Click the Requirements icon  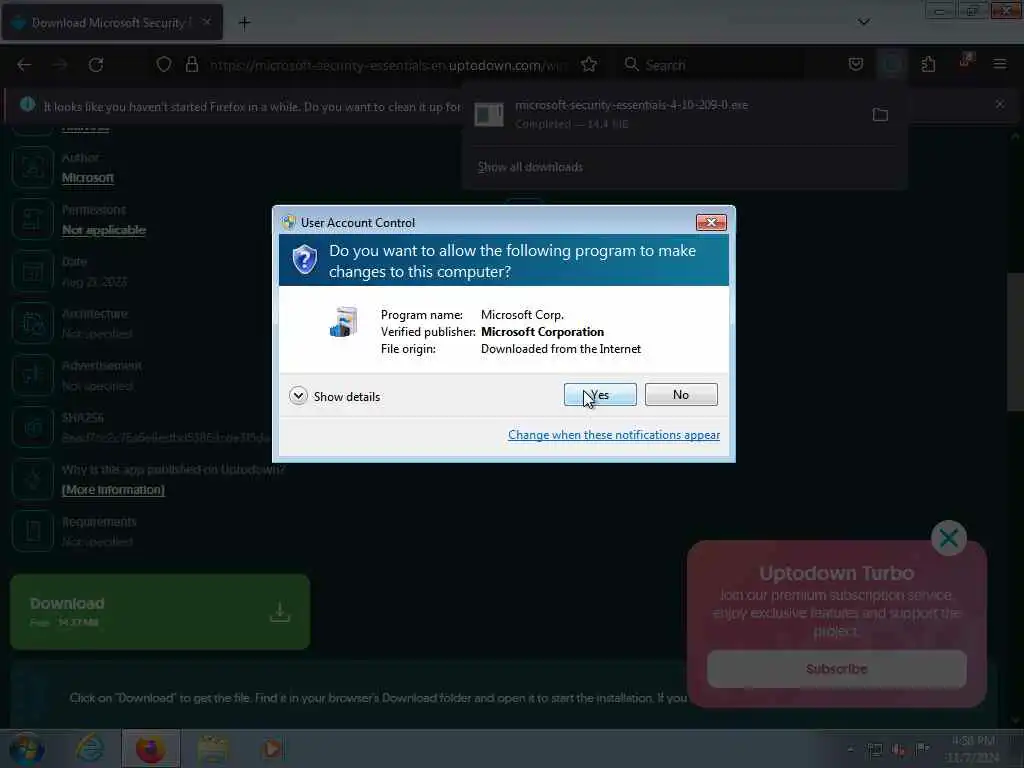[x=33, y=531]
